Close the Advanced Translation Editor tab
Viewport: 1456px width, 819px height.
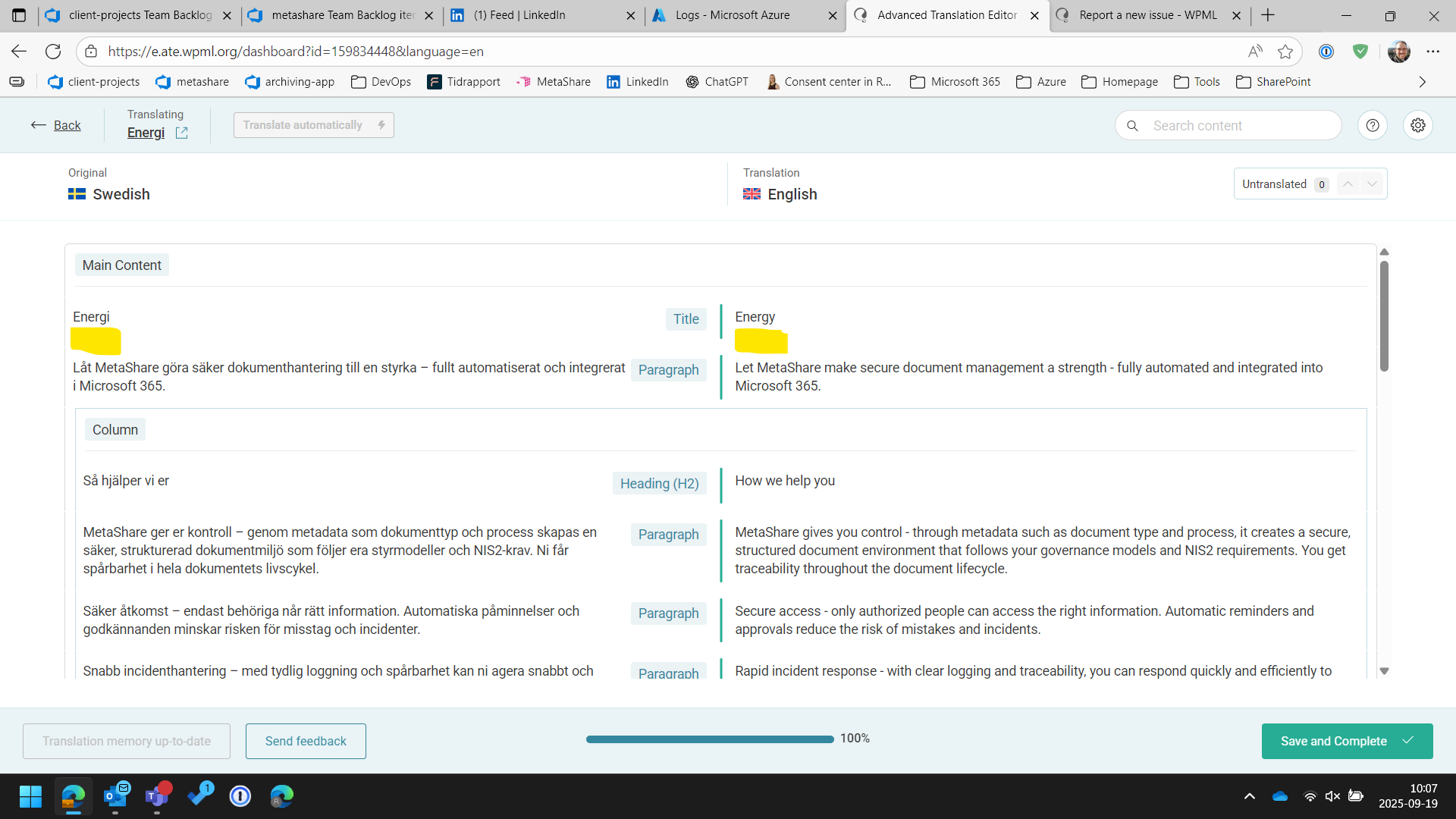pyautogui.click(x=1034, y=15)
